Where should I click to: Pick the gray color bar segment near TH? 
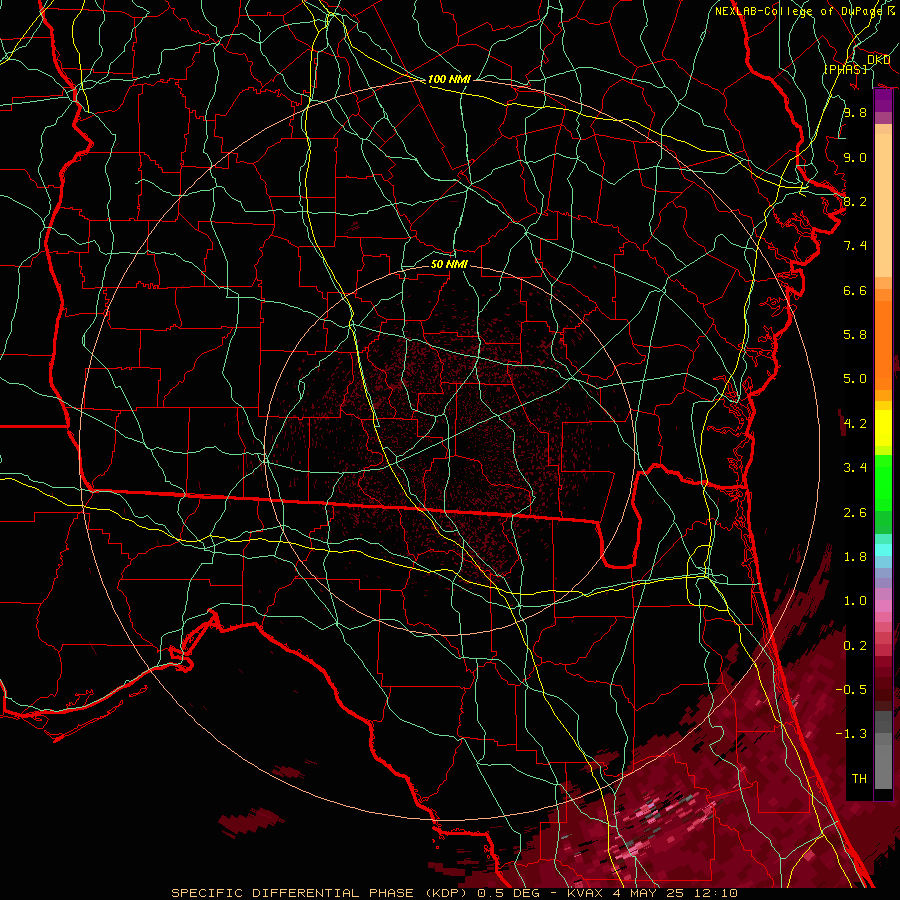point(883,767)
